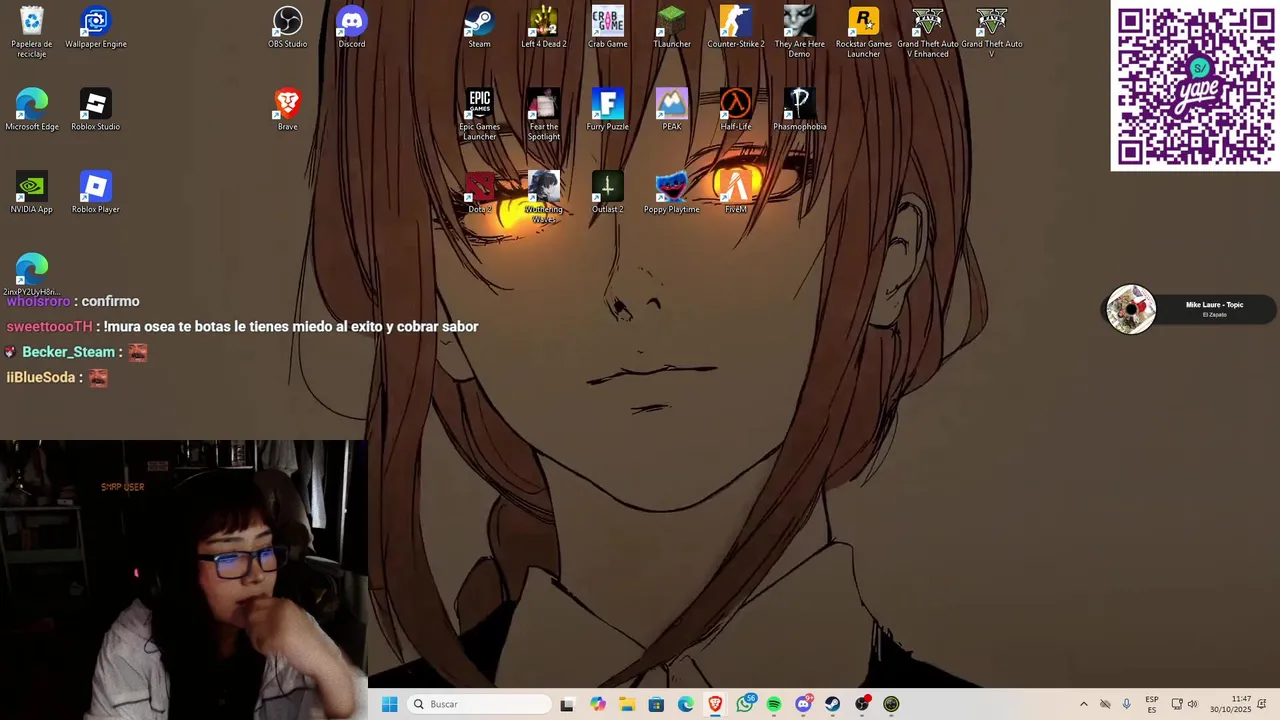Select the Microsoft Edge desktop shortcut
This screenshot has height=720, width=1280.
(x=32, y=110)
